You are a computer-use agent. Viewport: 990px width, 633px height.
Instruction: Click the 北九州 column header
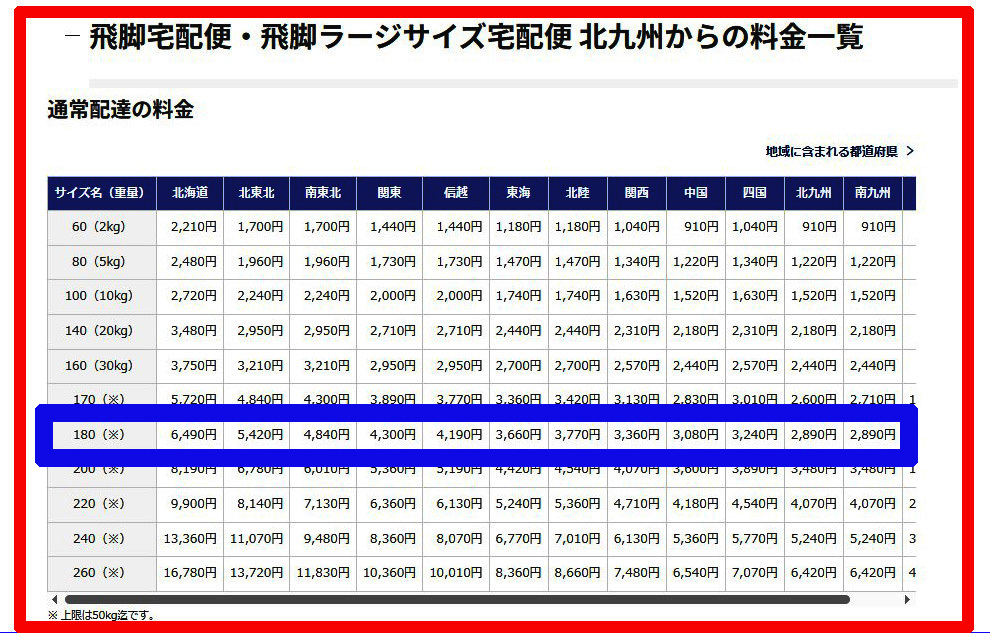pyautogui.click(x=814, y=193)
